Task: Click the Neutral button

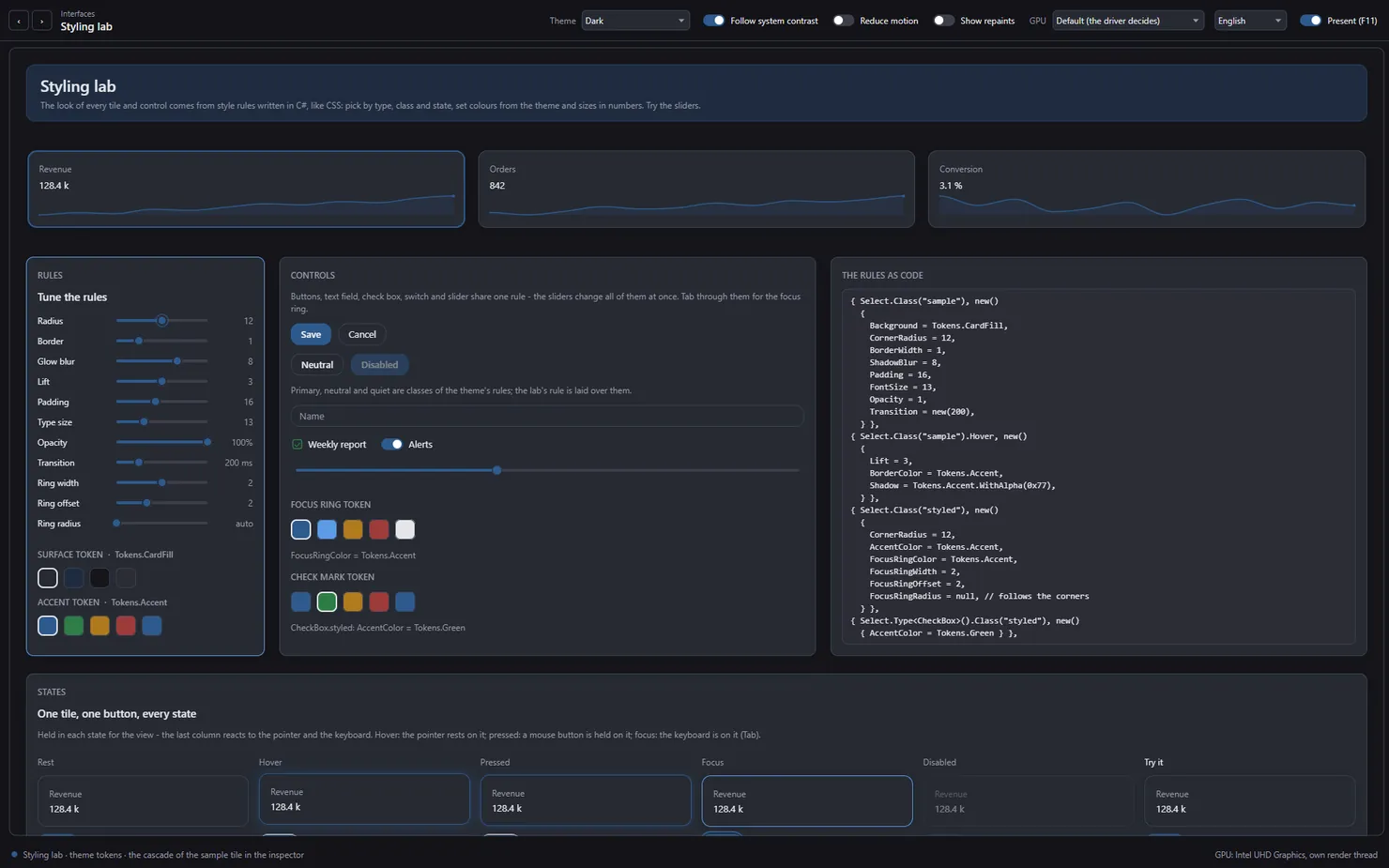Action: (317, 364)
